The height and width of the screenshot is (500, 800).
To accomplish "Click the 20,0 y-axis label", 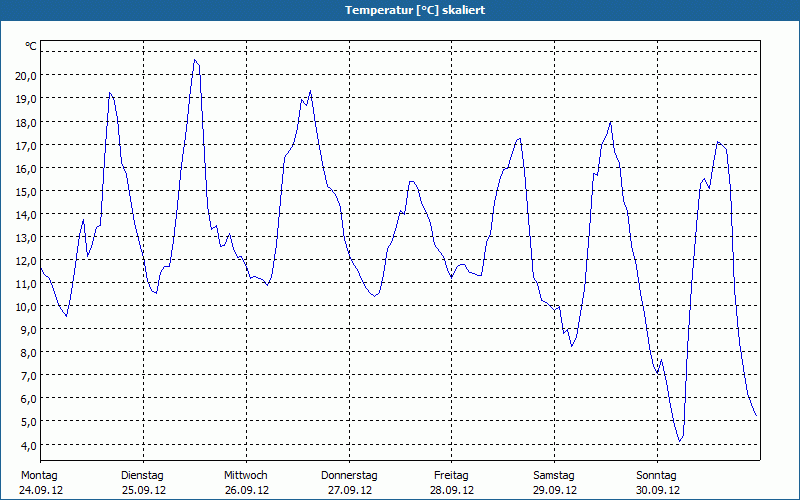I will point(26,76).
